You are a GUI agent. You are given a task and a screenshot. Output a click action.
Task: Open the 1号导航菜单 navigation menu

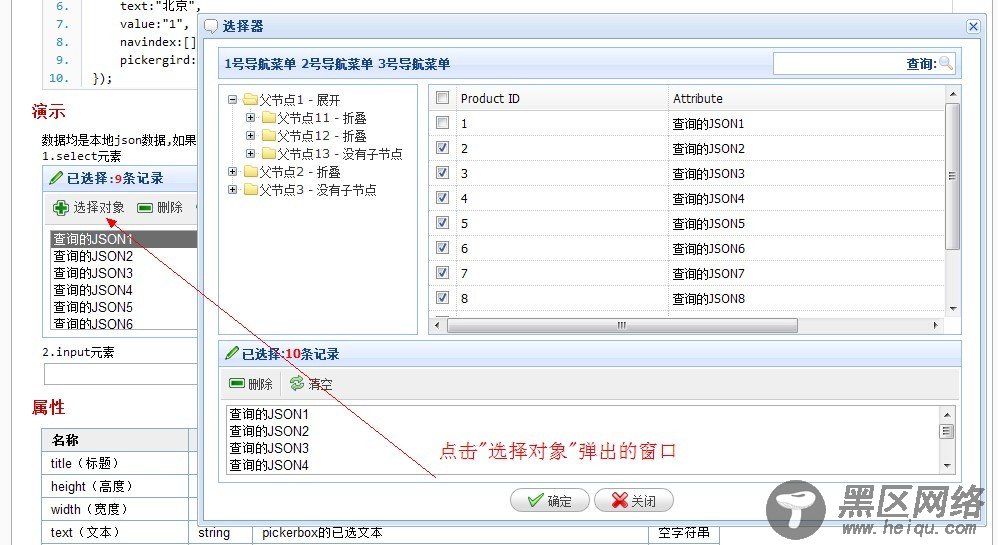(260, 64)
